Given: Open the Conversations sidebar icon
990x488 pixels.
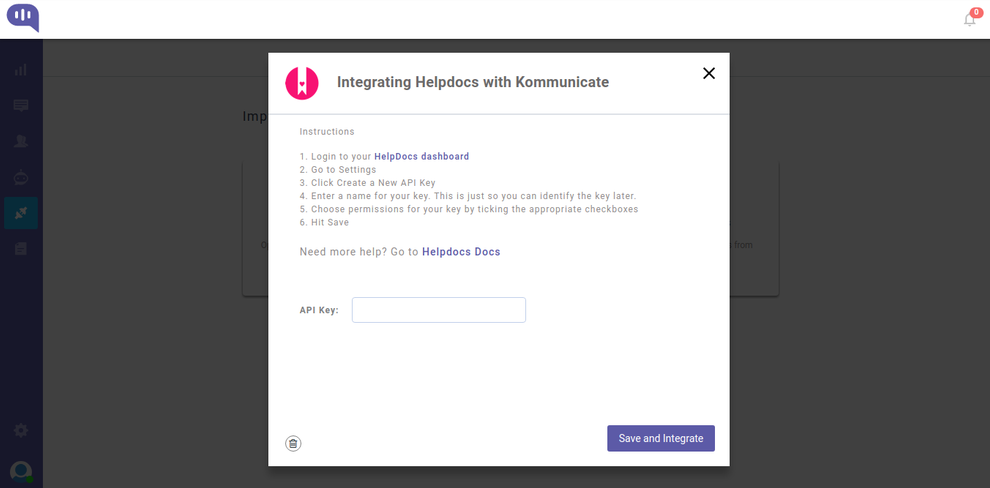Looking at the screenshot, I should [21, 105].
